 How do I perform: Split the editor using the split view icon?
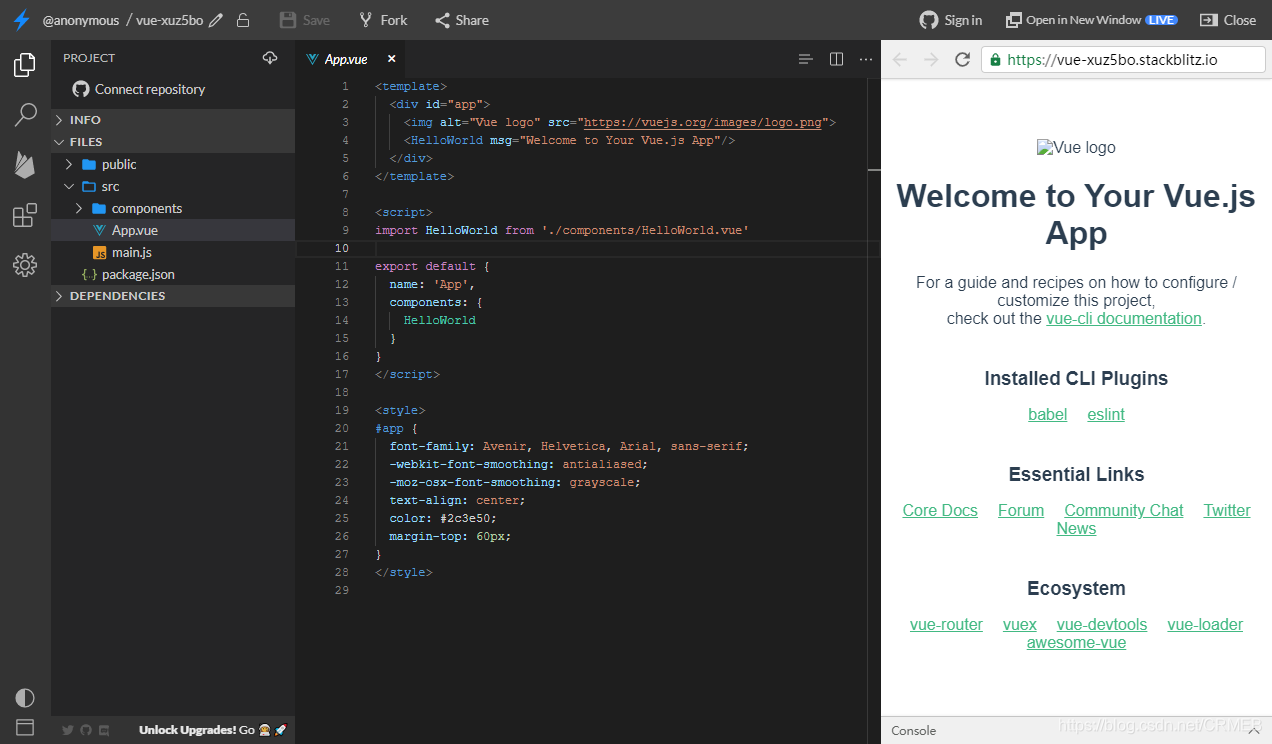click(x=836, y=59)
